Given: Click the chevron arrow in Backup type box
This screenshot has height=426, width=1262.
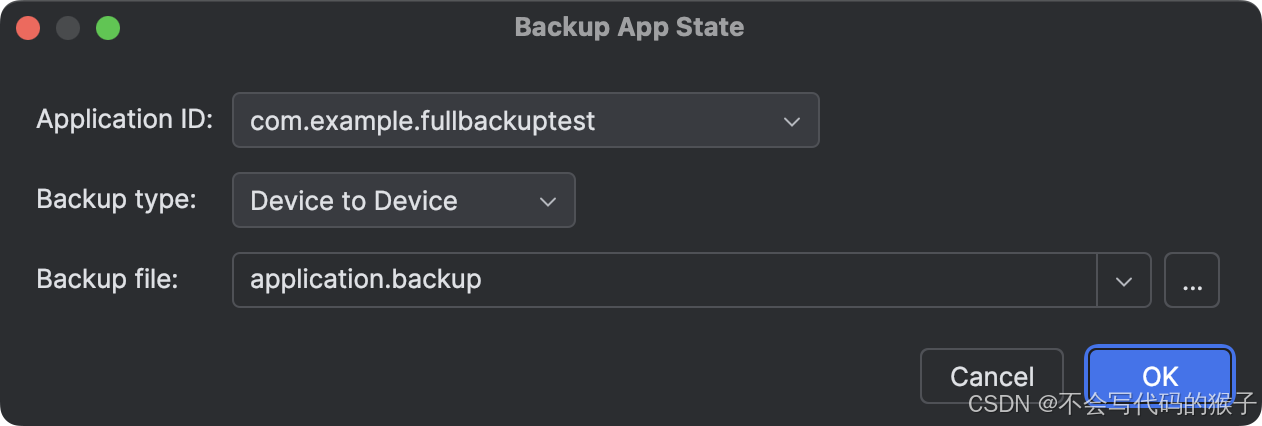Looking at the screenshot, I should 547,201.
